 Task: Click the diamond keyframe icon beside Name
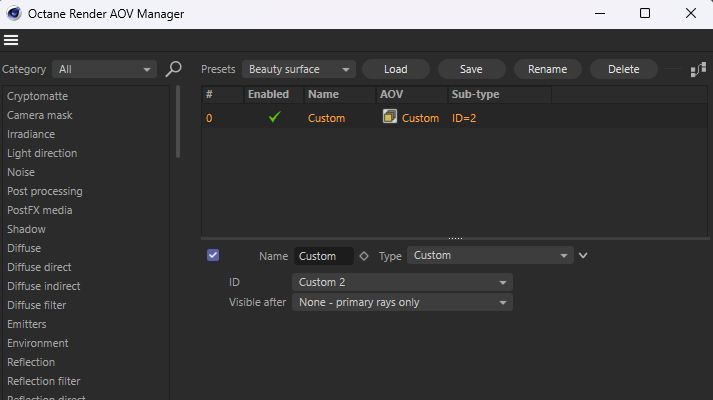[364, 256]
